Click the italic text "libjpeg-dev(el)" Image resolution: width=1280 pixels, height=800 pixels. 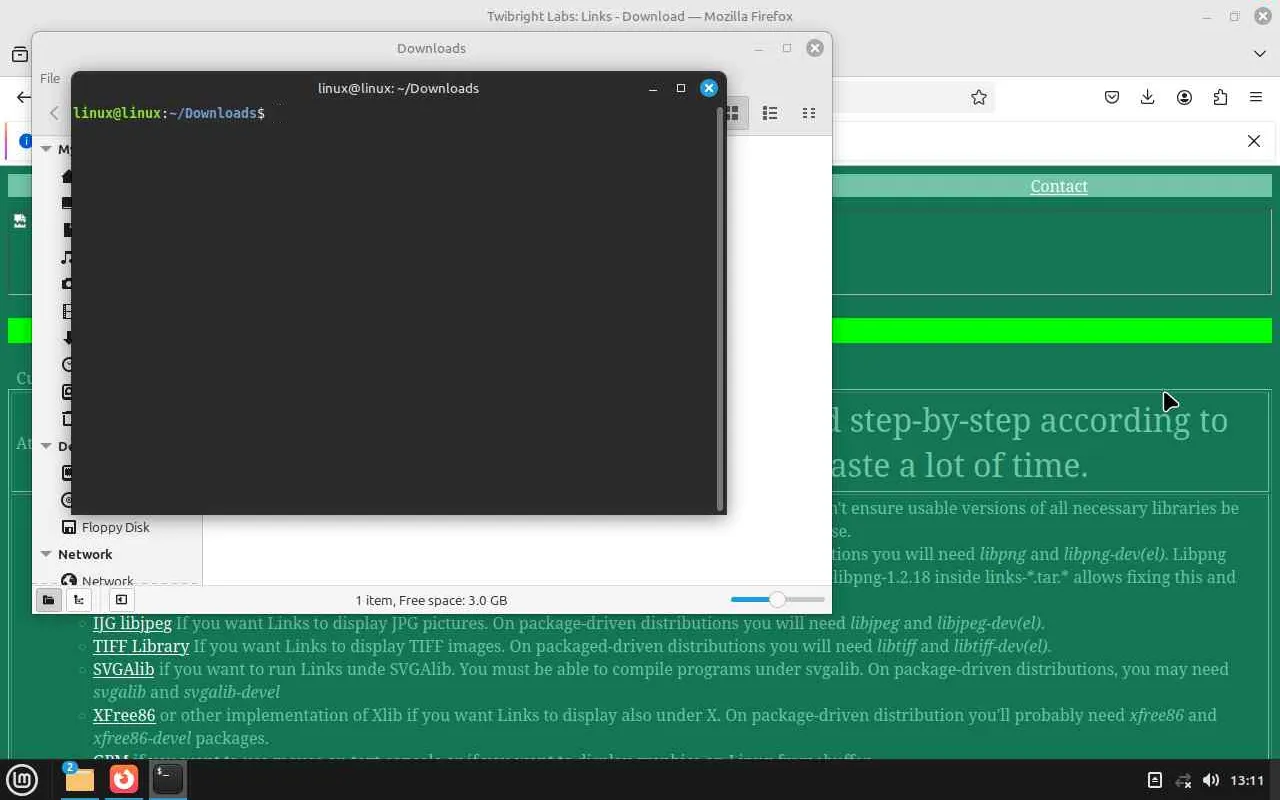click(x=989, y=623)
